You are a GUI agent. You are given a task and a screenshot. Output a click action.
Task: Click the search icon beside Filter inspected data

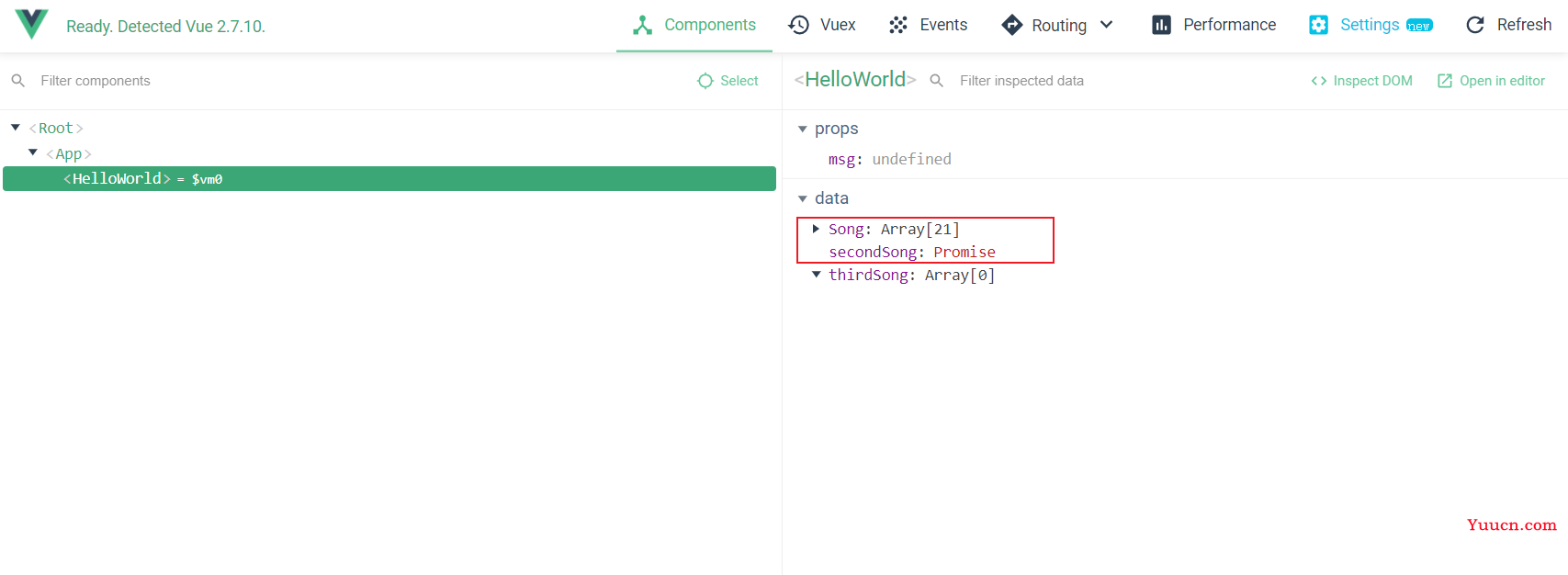pos(937,81)
